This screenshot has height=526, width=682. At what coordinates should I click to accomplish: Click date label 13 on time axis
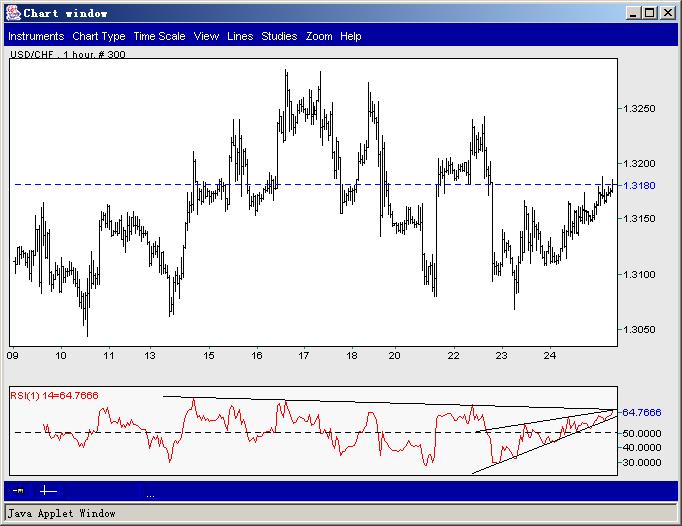click(x=150, y=355)
